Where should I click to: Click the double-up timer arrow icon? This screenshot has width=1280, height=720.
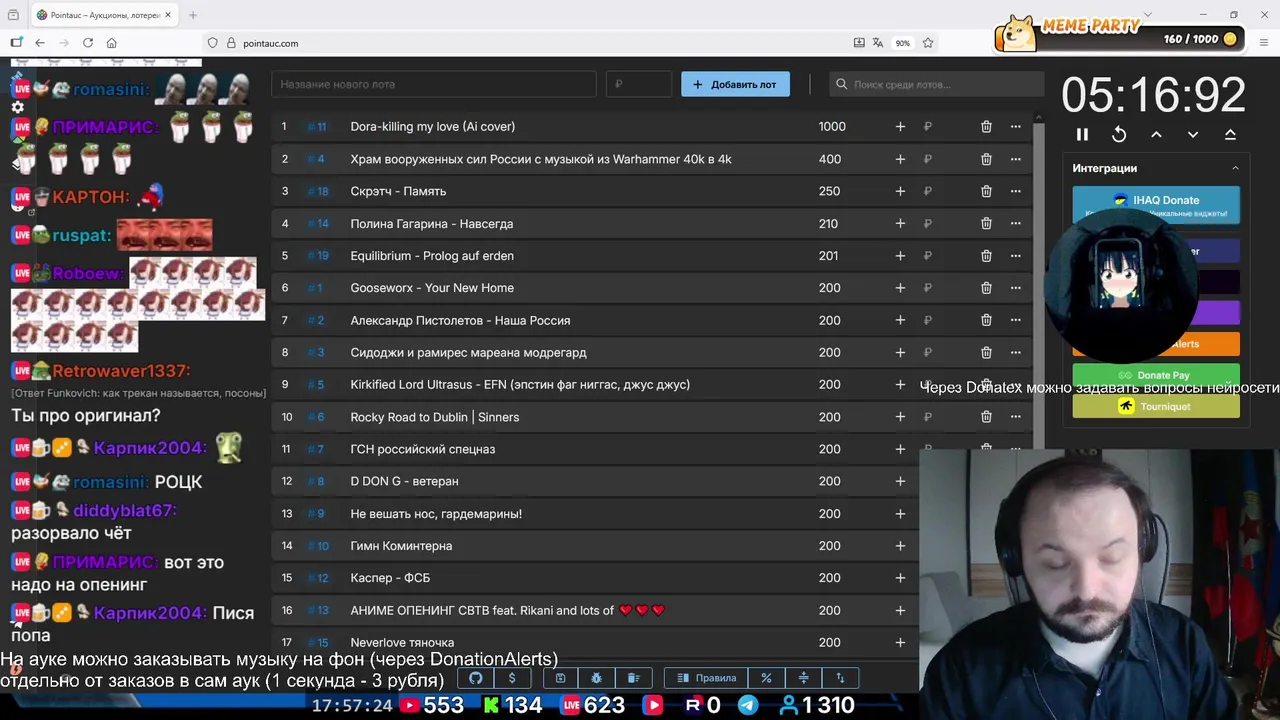(x=1230, y=134)
